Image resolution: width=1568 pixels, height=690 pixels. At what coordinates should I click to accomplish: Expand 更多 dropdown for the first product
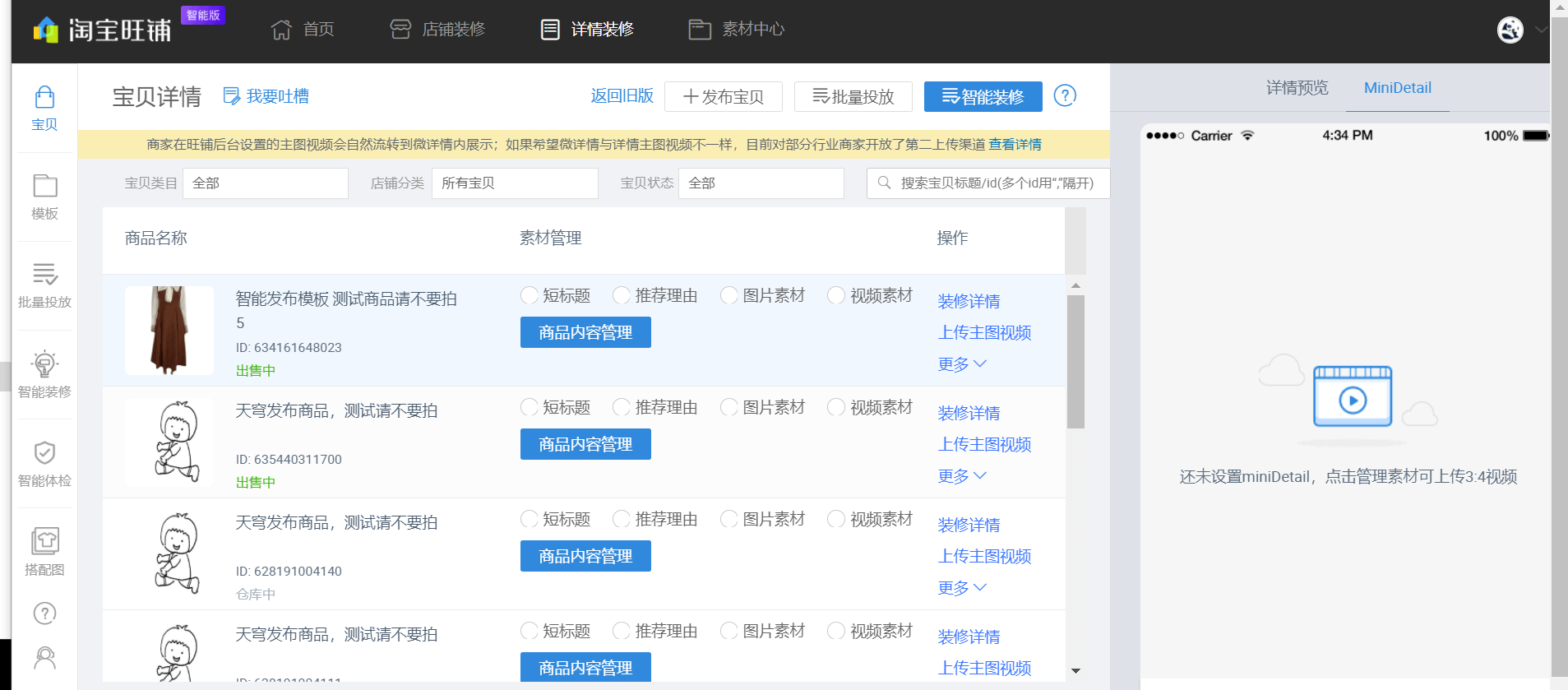(x=962, y=364)
